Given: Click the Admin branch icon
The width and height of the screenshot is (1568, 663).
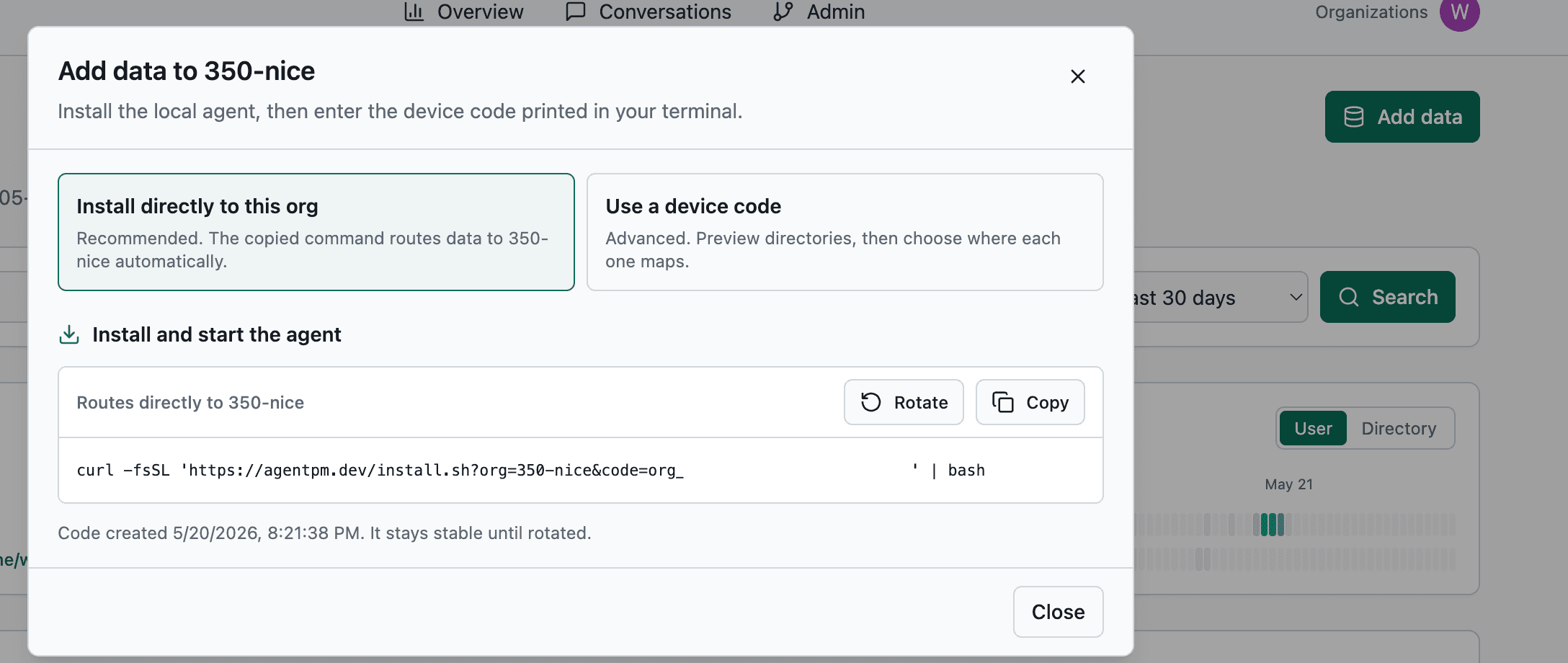Looking at the screenshot, I should point(783,12).
